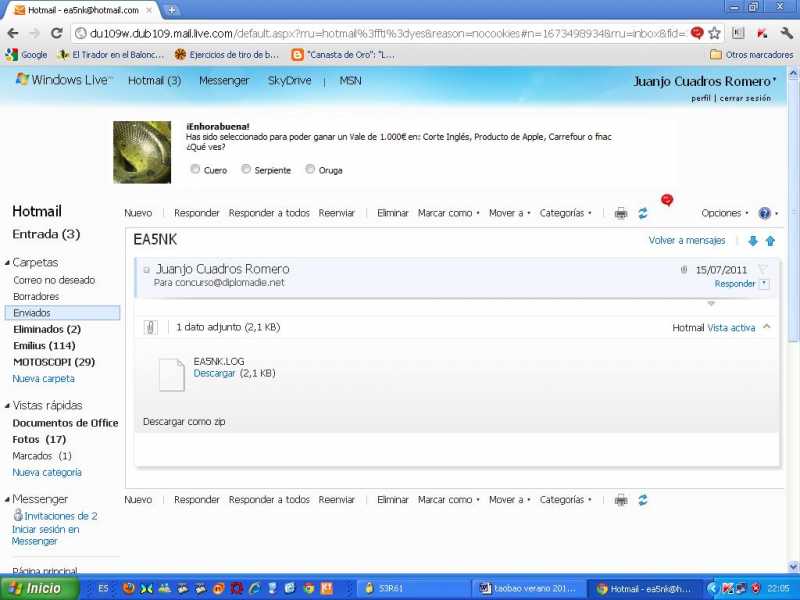Viewport: 800px width, 600px height.
Task: Print the current email message
Action: [x=621, y=213]
